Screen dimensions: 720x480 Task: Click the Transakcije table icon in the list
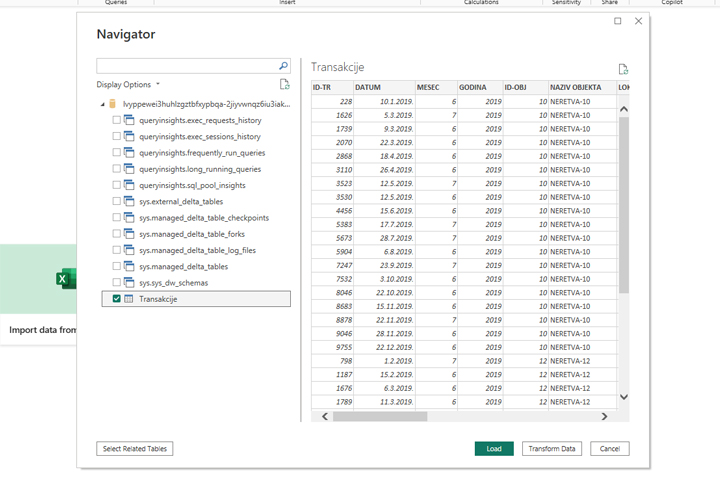[x=129, y=299]
